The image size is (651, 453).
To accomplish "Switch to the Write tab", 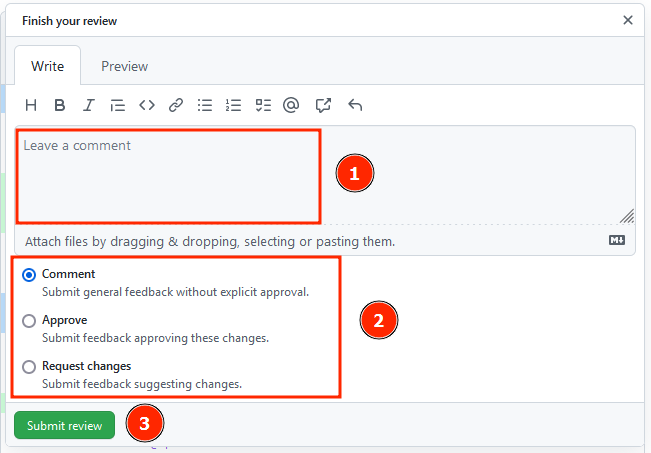I will pos(47,66).
